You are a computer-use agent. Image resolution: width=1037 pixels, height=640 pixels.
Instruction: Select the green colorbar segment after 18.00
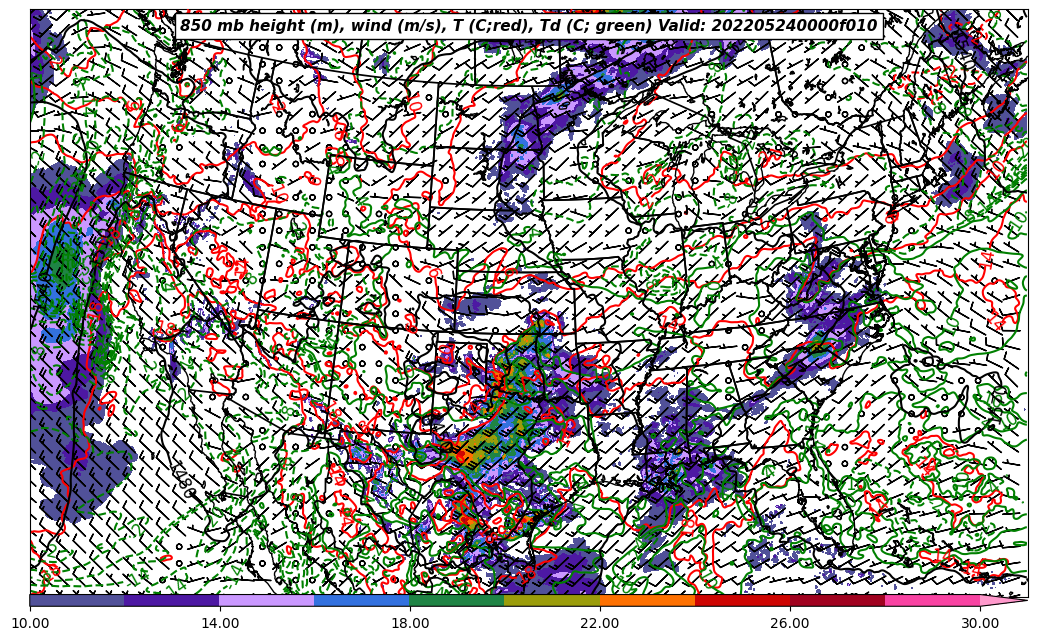coord(457,601)
